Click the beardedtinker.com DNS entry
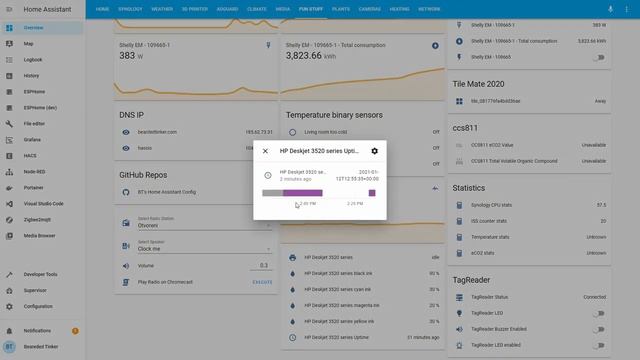 196,132
